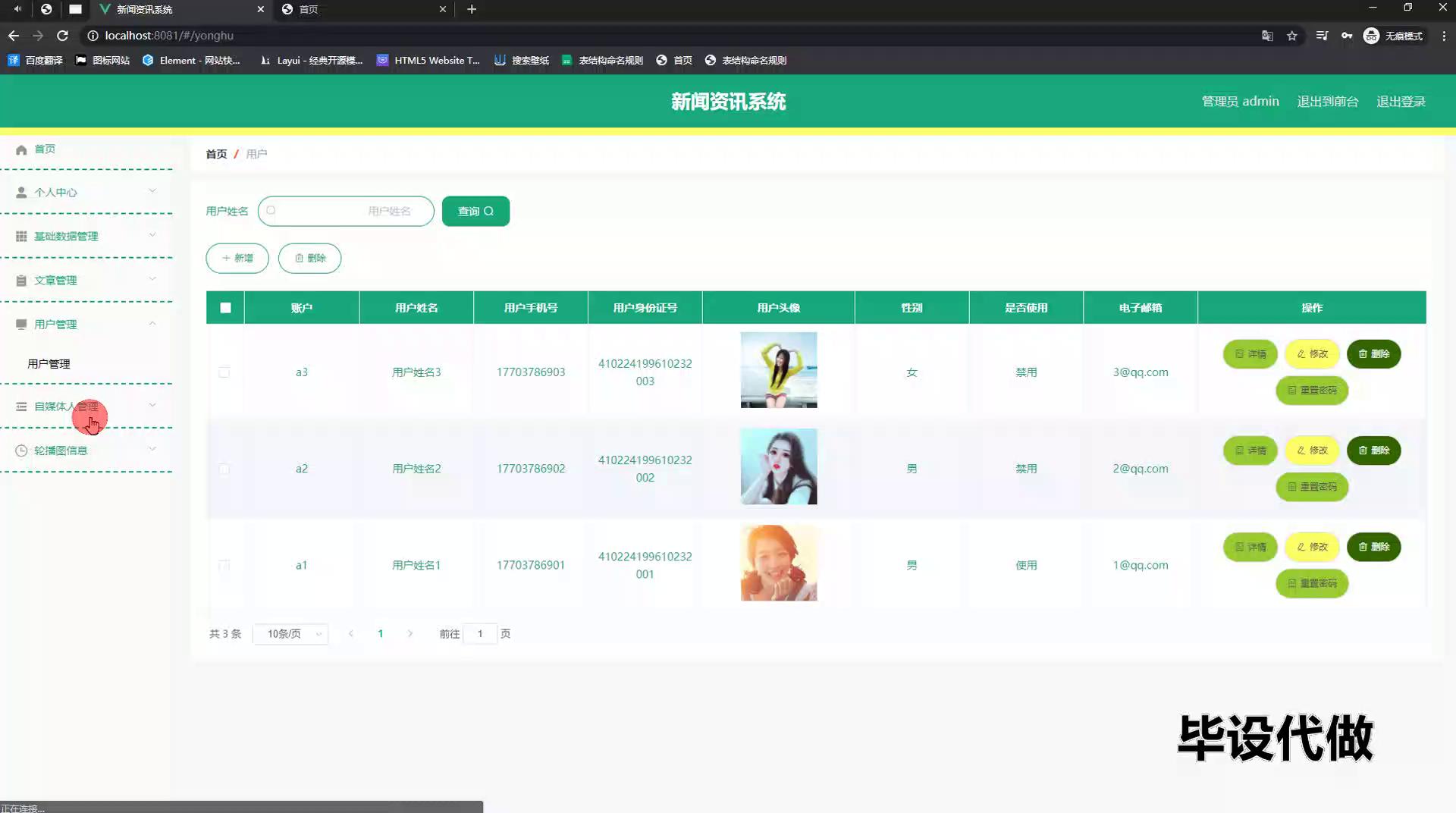Viewport: 1456px width, 813px height.
Task: Click the 查询 search button
Action: (475, 212)
